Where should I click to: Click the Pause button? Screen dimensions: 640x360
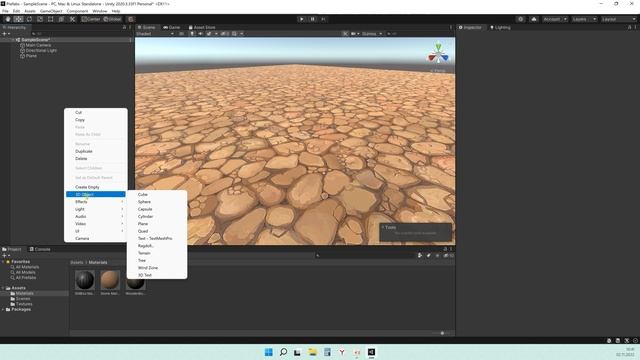point(313,19)
